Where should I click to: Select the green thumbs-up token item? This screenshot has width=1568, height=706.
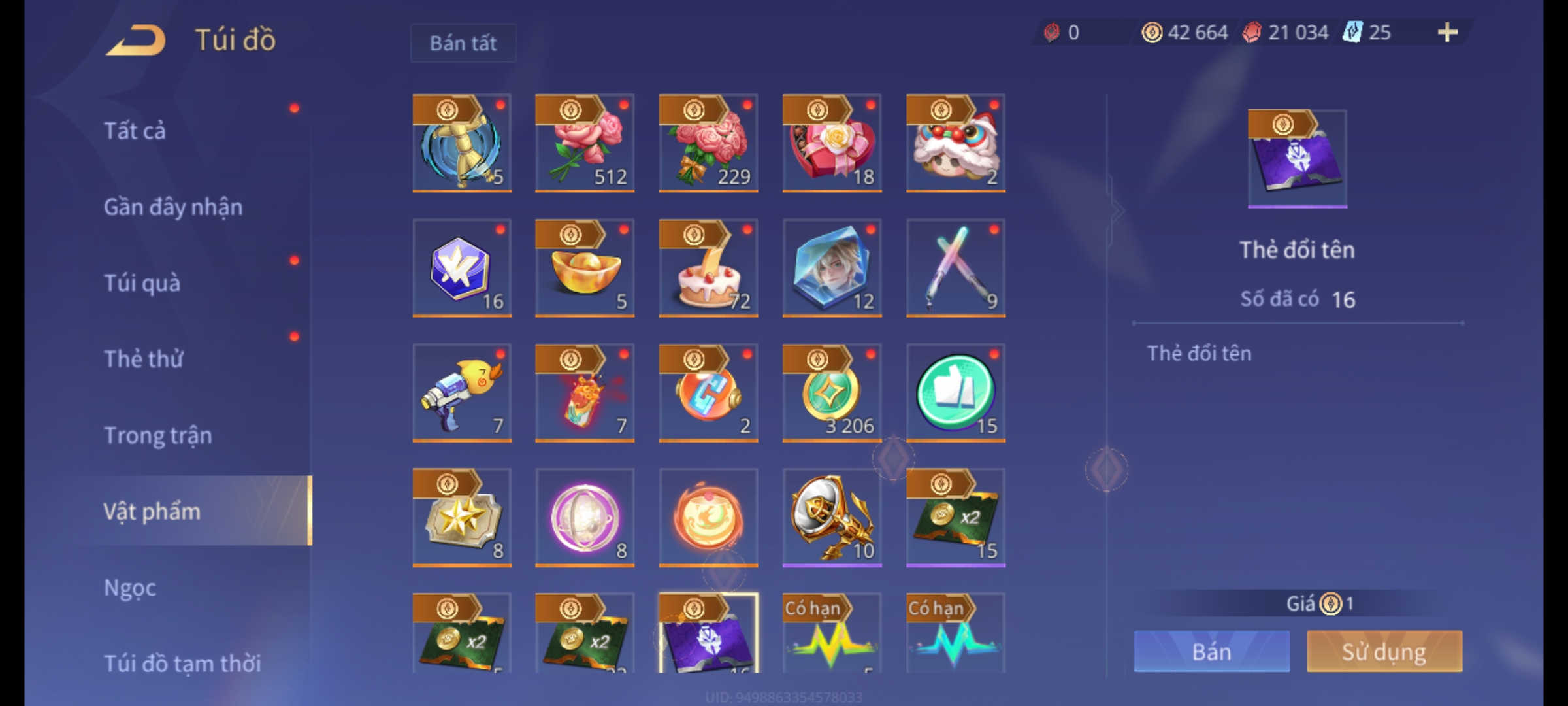(x=956, y=393)
